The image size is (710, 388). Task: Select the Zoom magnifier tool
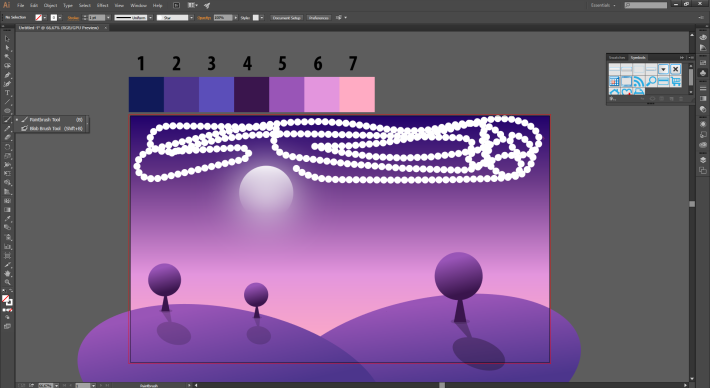(7, 282)
